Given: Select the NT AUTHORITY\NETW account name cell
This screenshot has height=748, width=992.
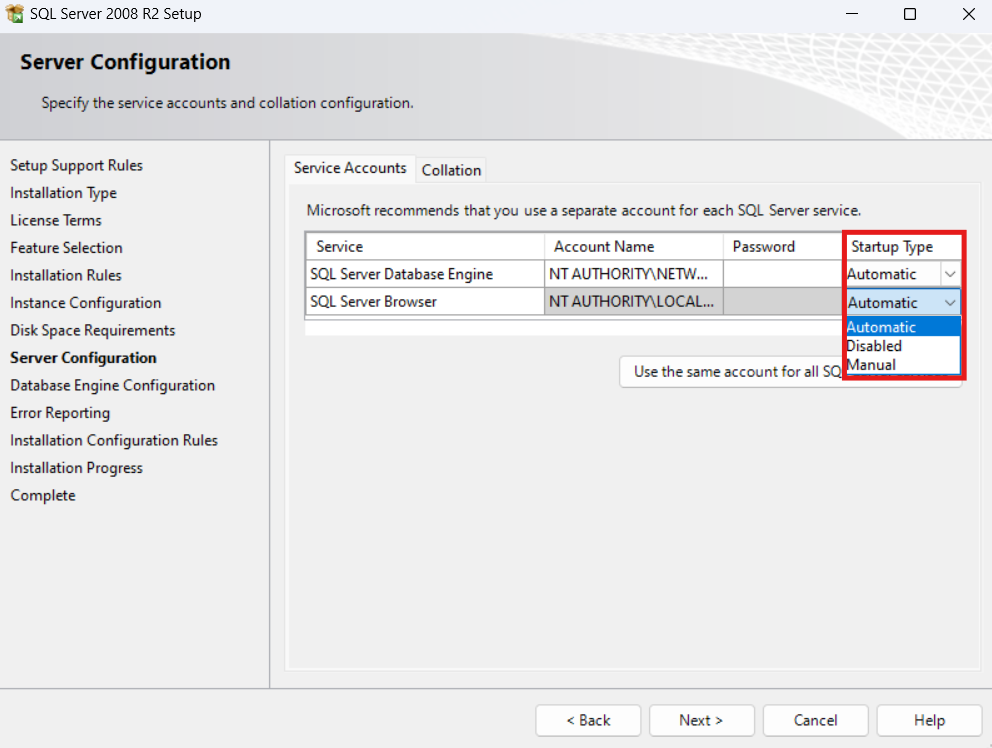Looking at the screenshot, I should pyautogui.click(x=631, y=273).
